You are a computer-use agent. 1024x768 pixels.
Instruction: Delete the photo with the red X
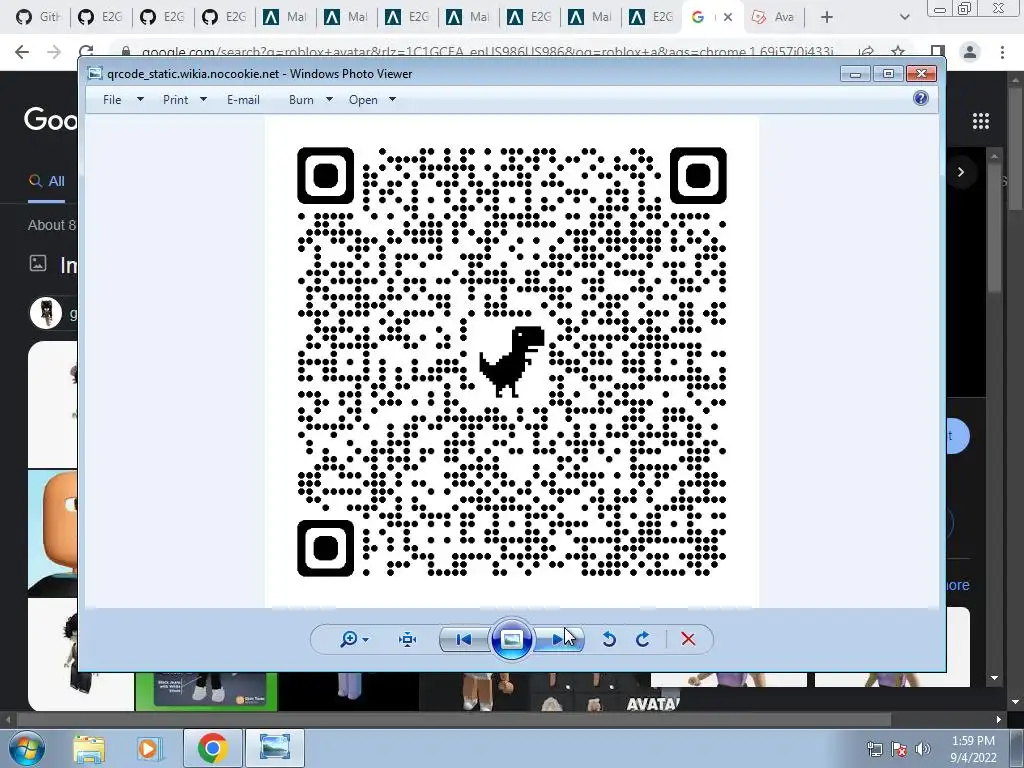click(x=688, y=639)
